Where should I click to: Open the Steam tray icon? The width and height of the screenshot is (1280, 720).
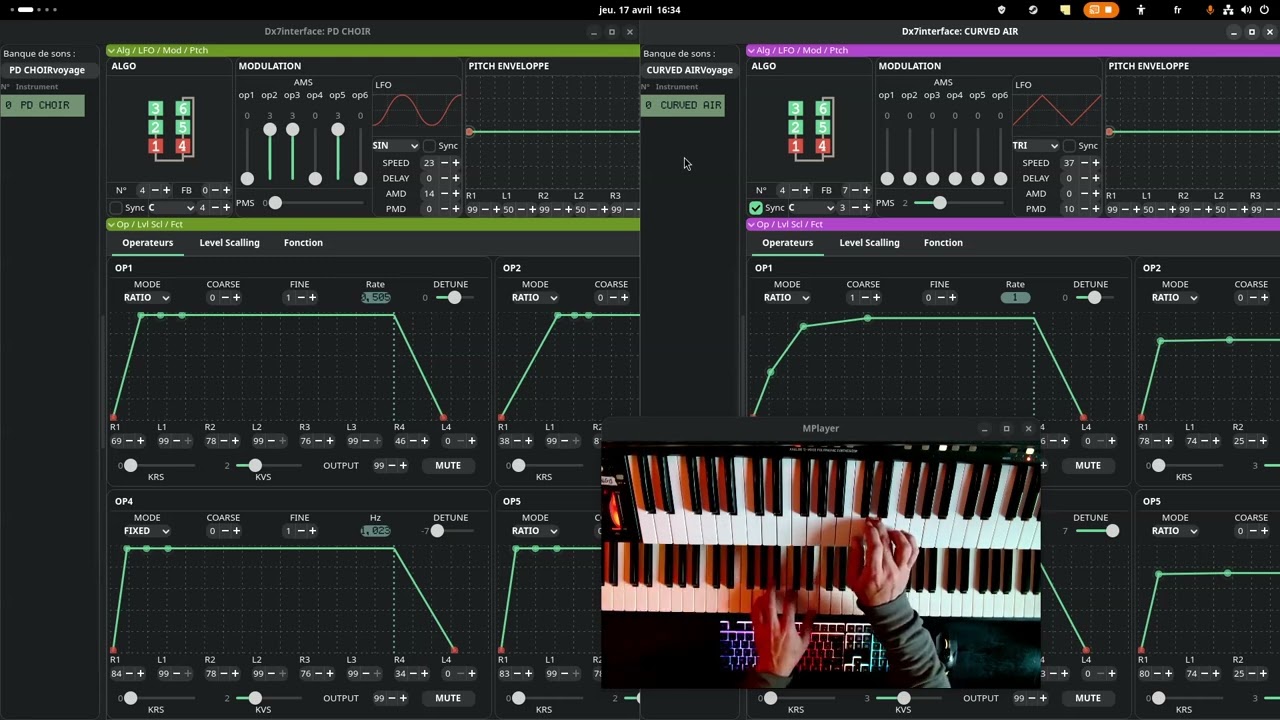click(x=1033, y=10)
